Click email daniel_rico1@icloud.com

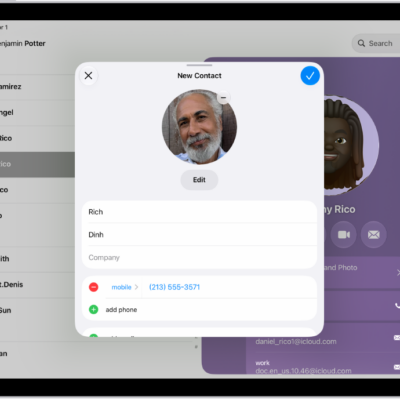pos(296,342)
